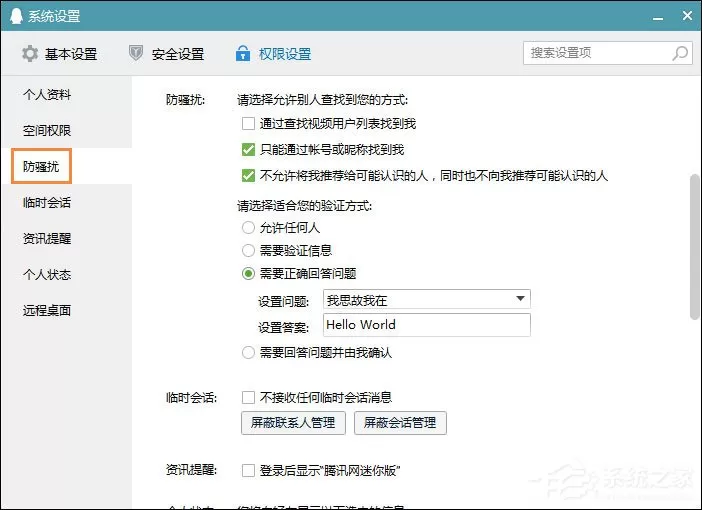Select 个人资料 in the sidebar
702x510 pixels.
66,94
